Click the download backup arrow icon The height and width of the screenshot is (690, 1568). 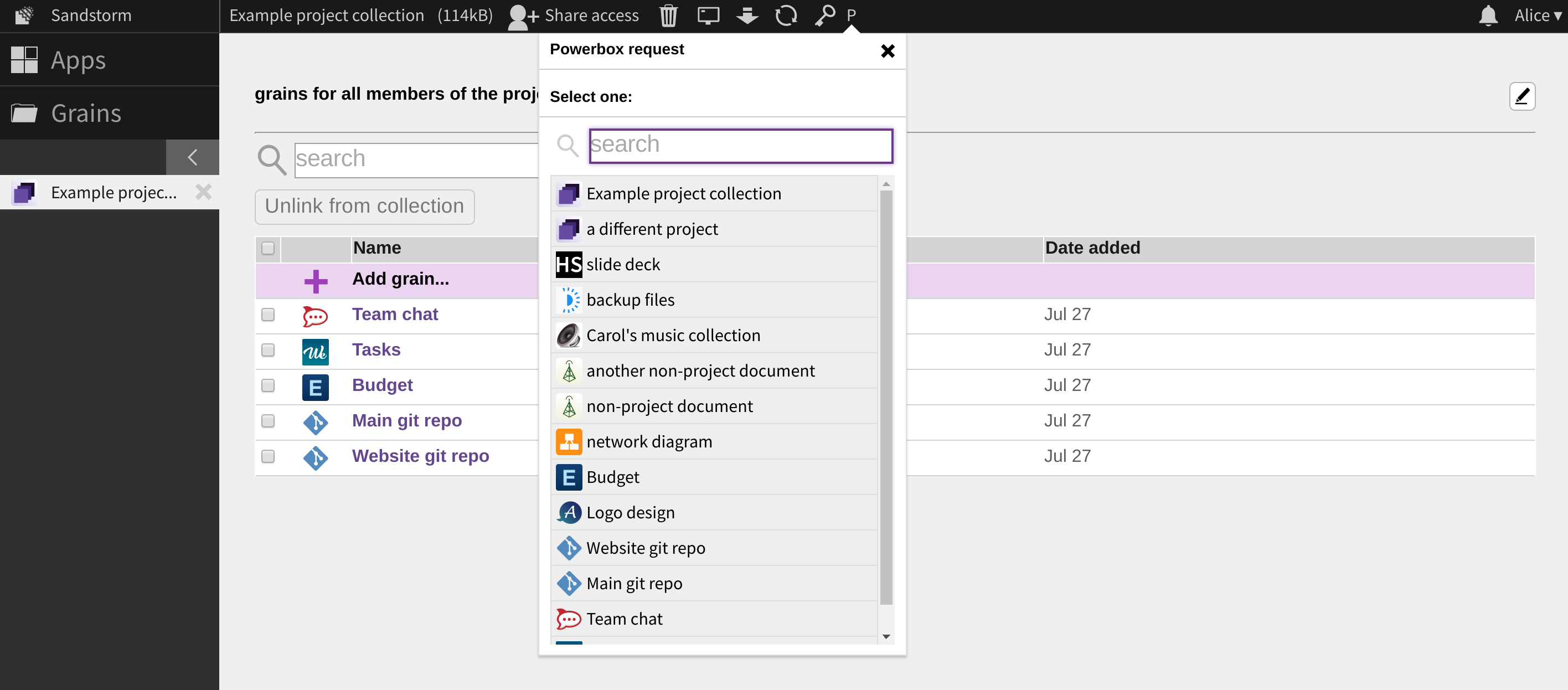747,15
